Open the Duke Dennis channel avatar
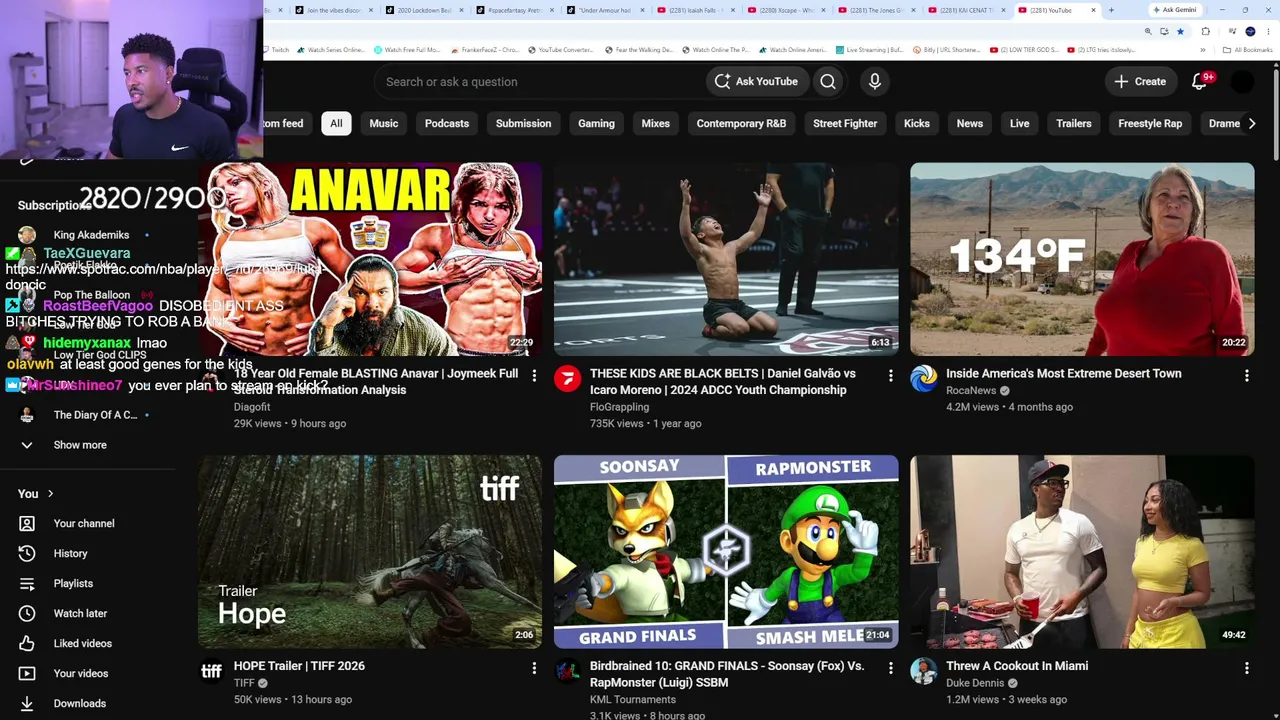 (x=923, y=670)
